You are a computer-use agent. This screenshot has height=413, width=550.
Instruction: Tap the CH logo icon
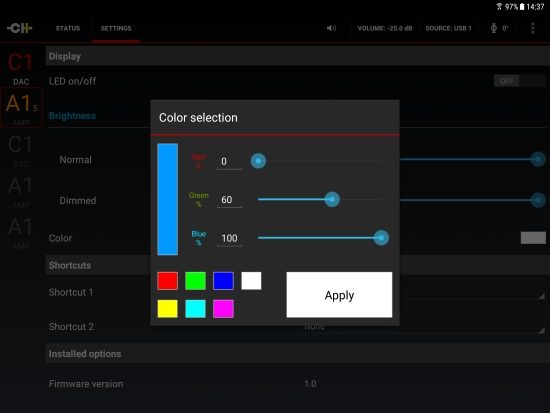coord(20,28)
